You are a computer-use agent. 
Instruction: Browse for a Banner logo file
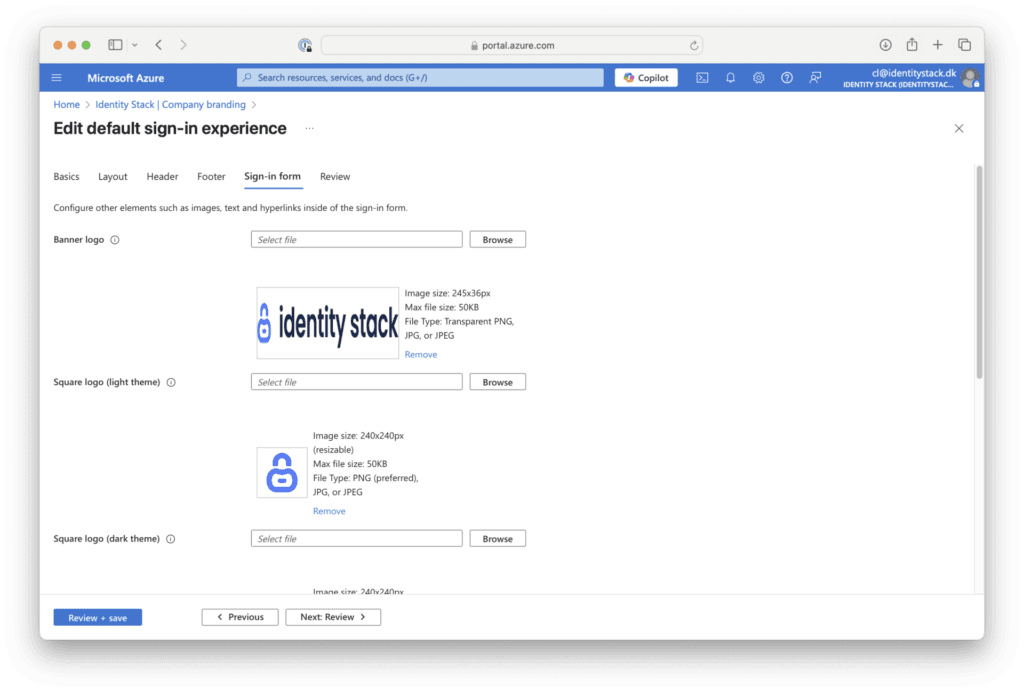pyautogui.click(x=498, y=240)
